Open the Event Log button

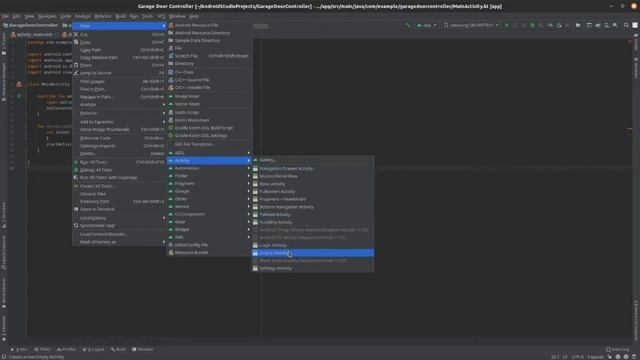click(617, 349)
